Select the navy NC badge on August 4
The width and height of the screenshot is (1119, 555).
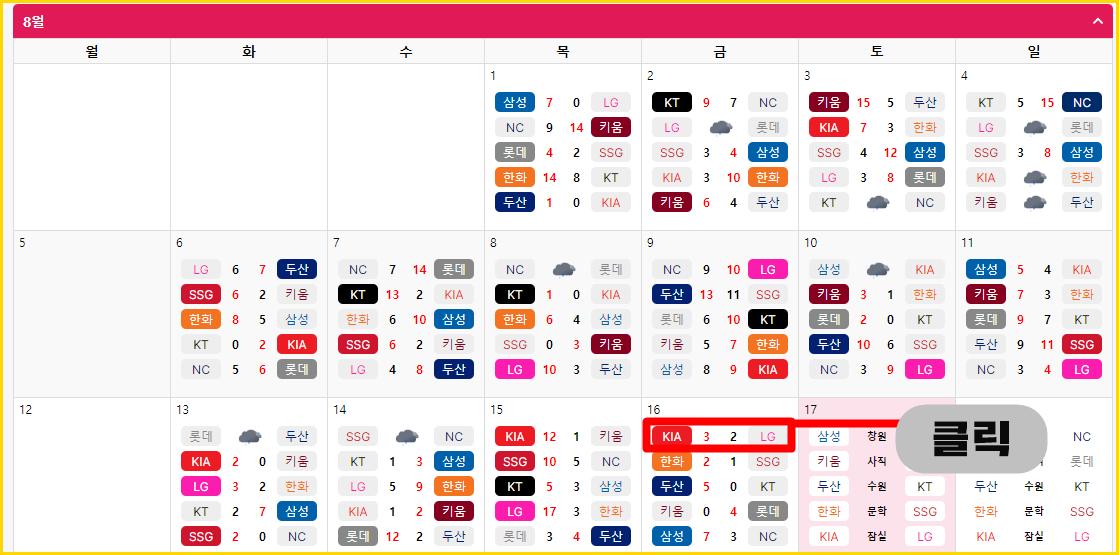coord(1082,103)
